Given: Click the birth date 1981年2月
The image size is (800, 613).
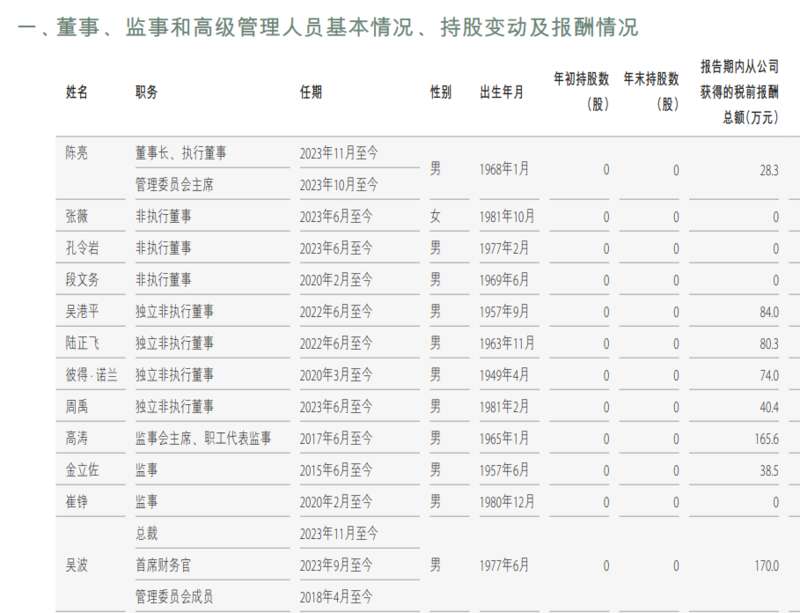Looking at the screenshot, I should [504, 407].
